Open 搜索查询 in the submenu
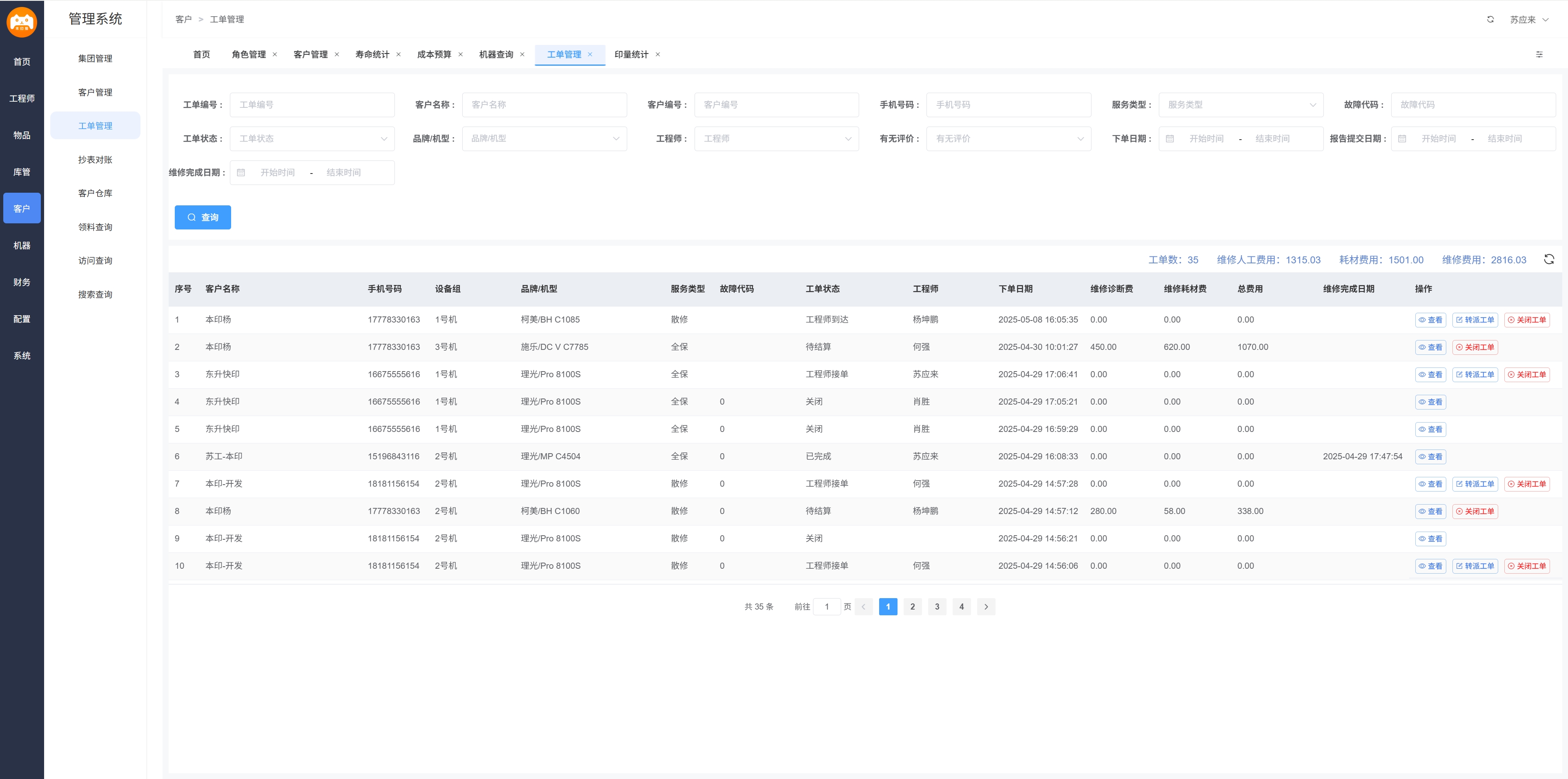 click(96, 294)
